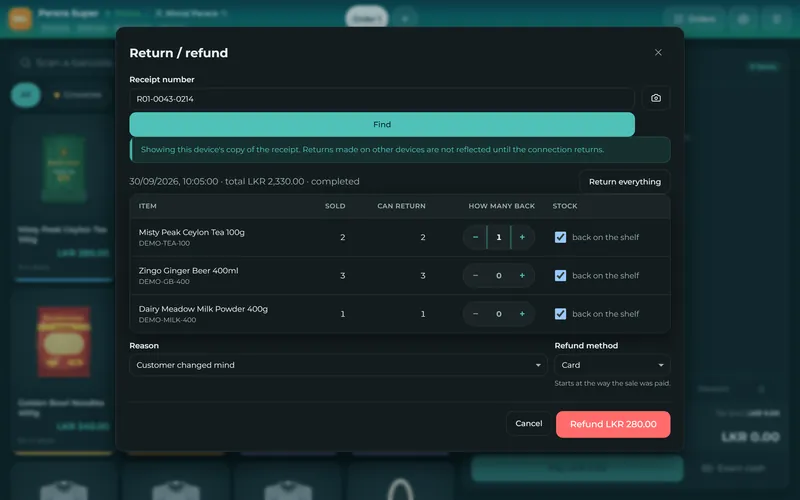Viewport: 800px width, 500px height.
Task: Click the add order plus button in header
Action: click(x=405, y=19)
